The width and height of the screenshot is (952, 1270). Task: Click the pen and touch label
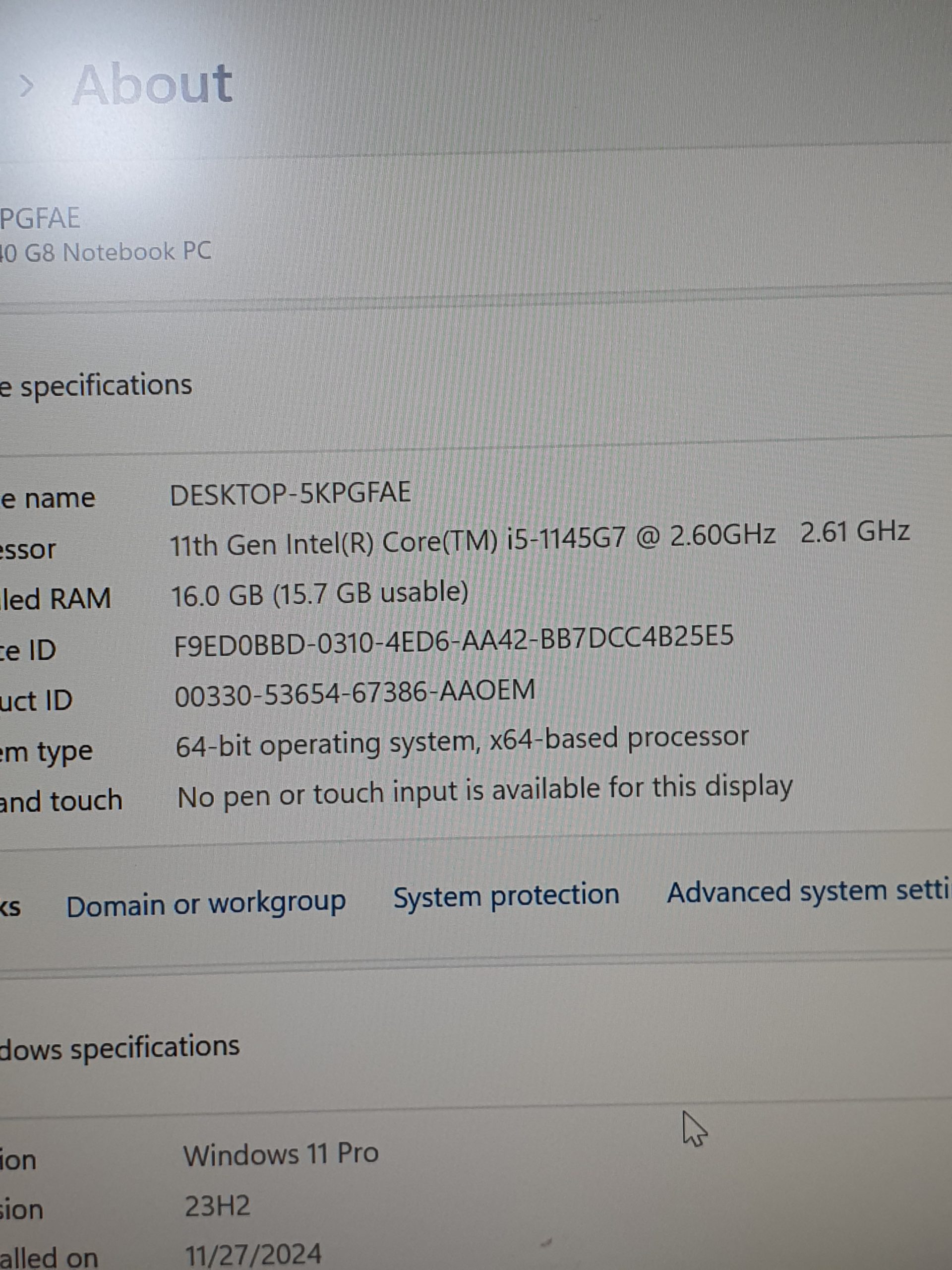point(61,801)
